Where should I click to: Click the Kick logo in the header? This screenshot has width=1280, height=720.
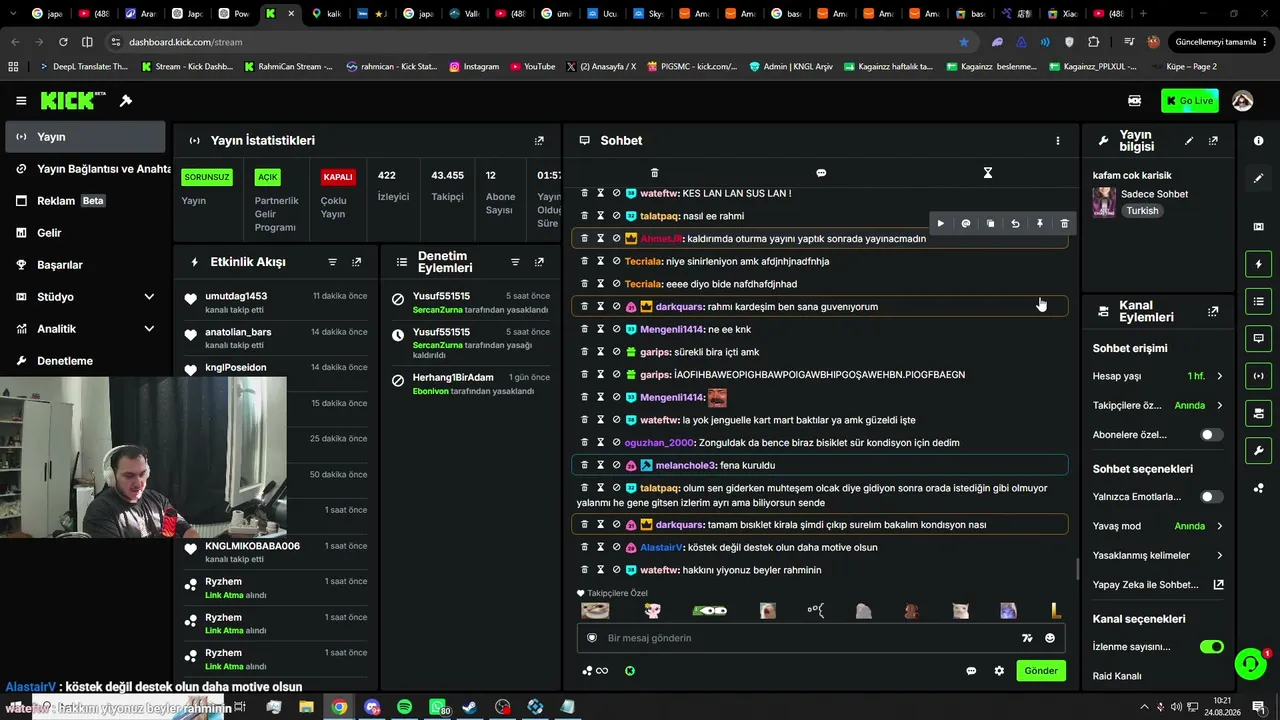point(72,101)
